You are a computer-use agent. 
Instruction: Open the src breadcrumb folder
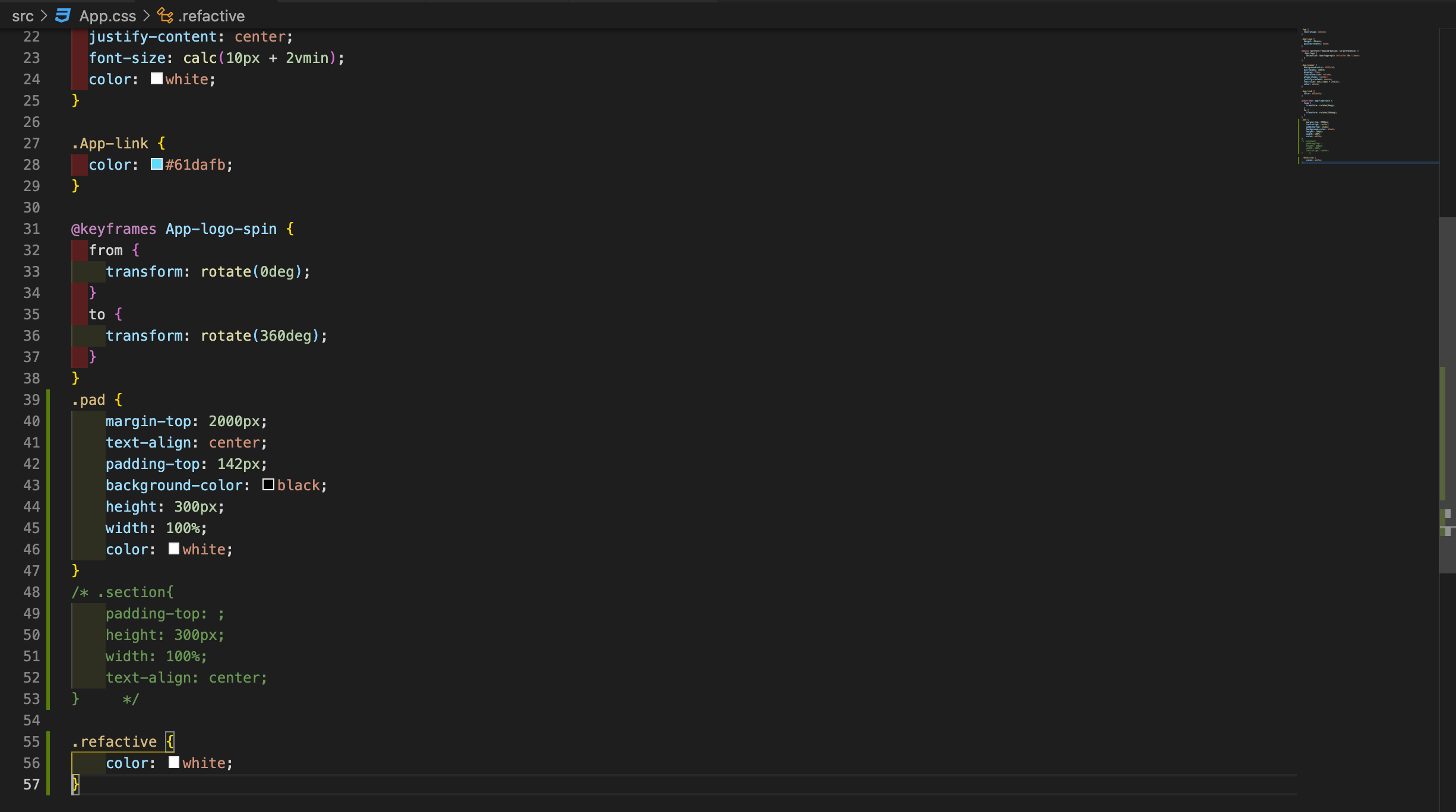pyautogui.click(x=23, y=15)
